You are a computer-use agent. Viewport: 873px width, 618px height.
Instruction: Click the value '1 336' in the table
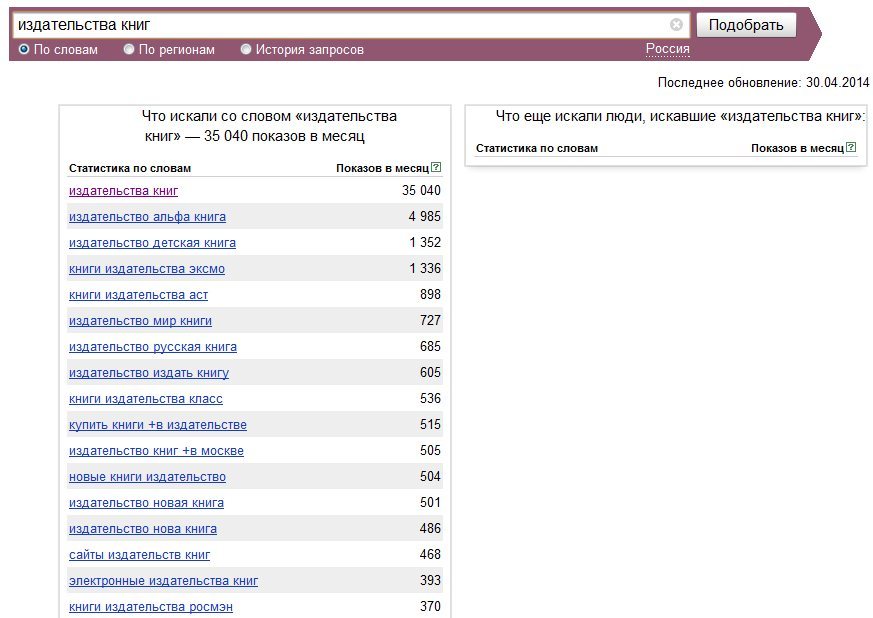pos(425,268)
